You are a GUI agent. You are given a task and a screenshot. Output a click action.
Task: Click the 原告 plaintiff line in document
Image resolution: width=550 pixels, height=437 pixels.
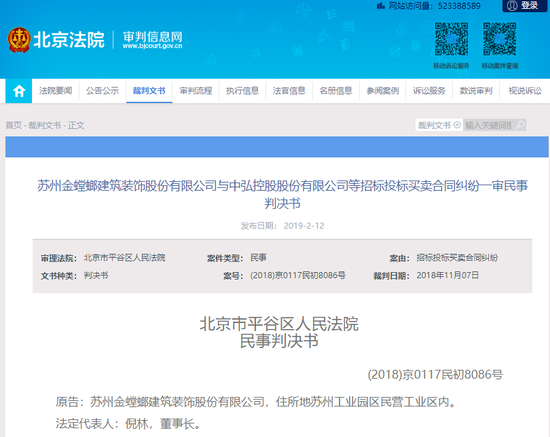pyautogui.click(x=256, y=402)
